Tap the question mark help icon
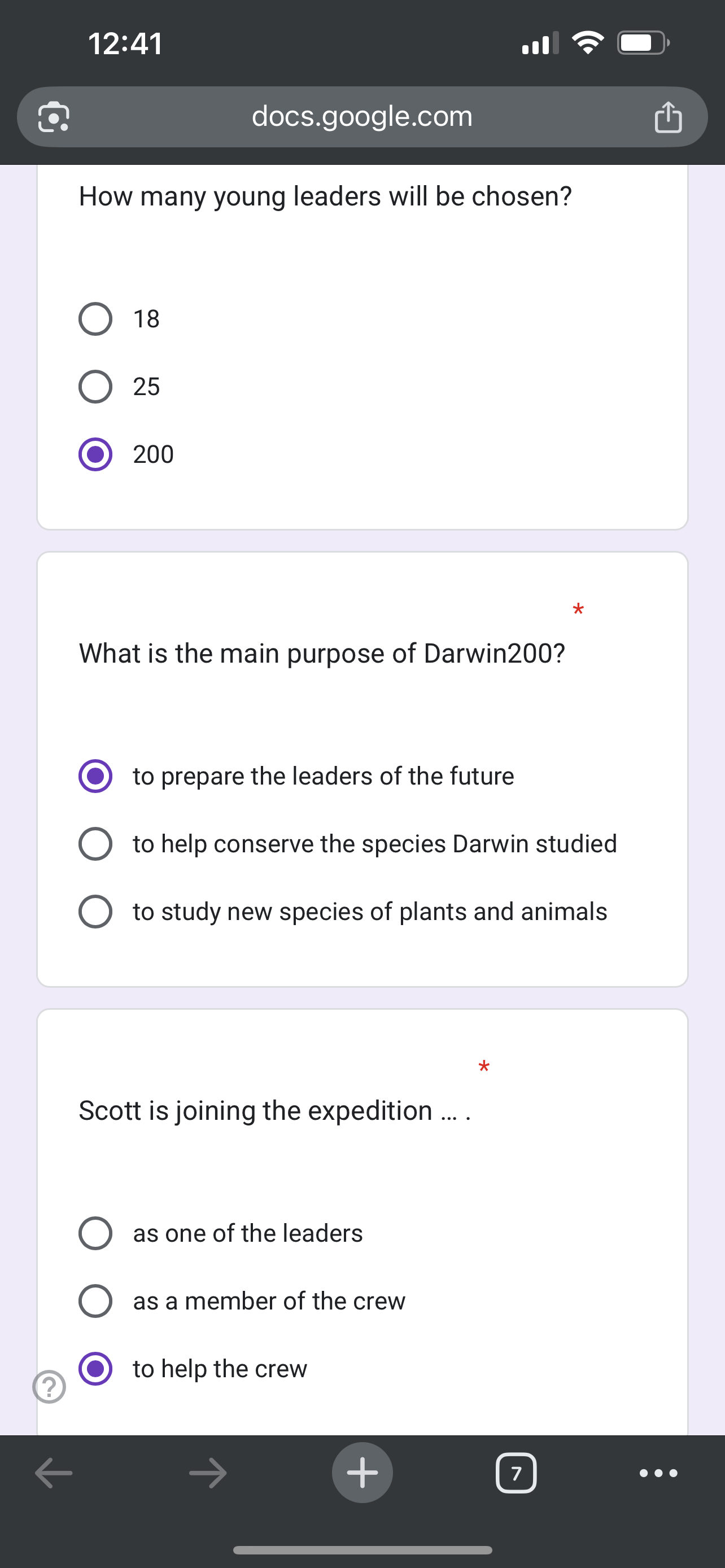The image size is (725, 1568). click(x=49, y=1387)
